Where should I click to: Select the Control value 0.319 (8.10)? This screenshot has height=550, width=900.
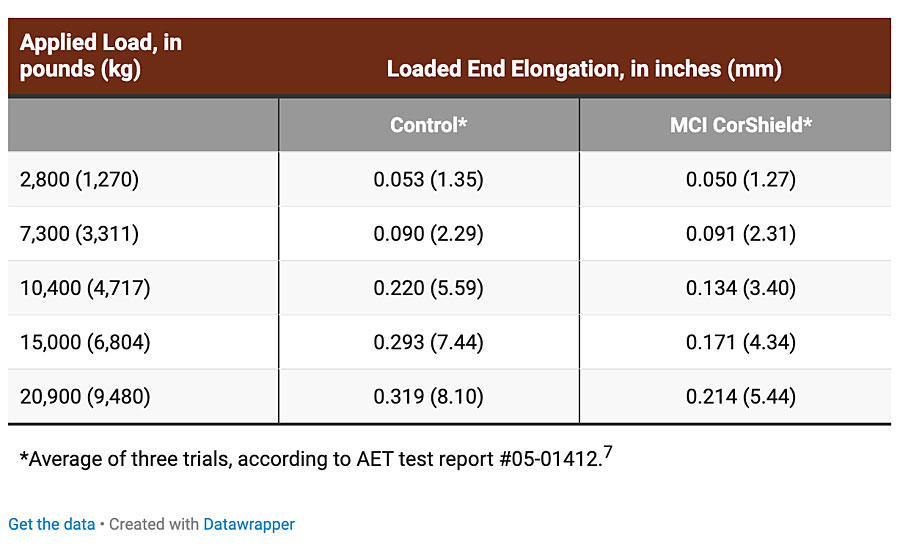(x=429, y=397)
